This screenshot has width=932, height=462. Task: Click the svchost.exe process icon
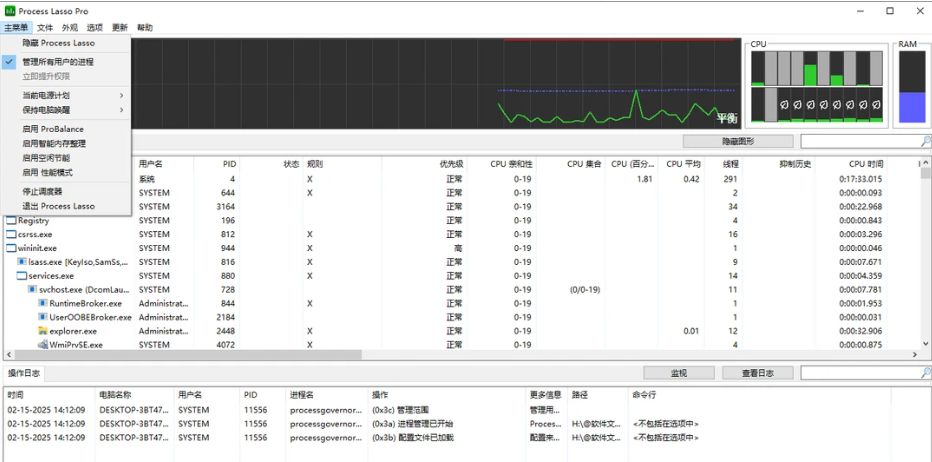[33, 290]
